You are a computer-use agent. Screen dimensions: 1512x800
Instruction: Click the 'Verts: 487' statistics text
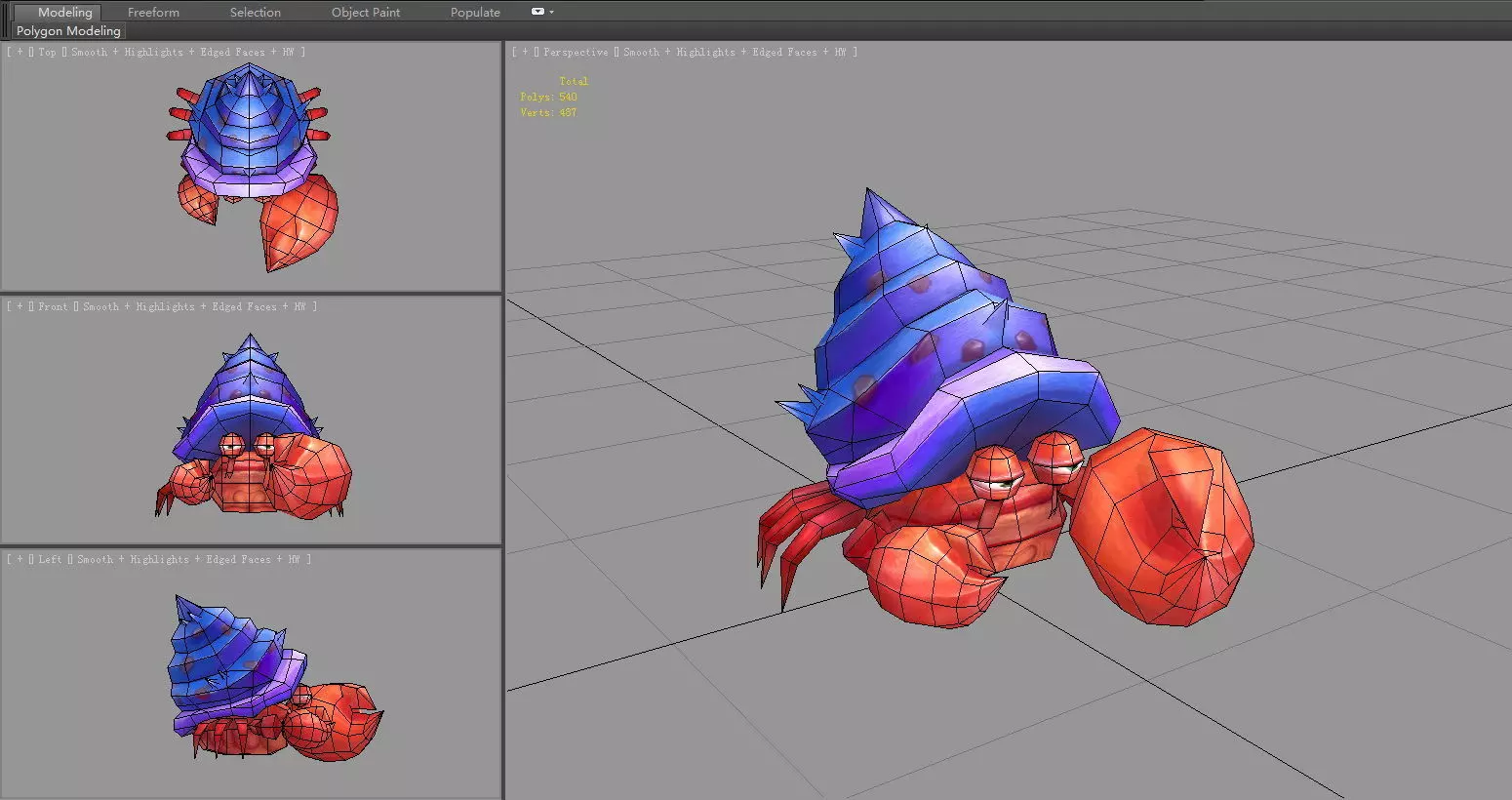click(x=548, y=112)
